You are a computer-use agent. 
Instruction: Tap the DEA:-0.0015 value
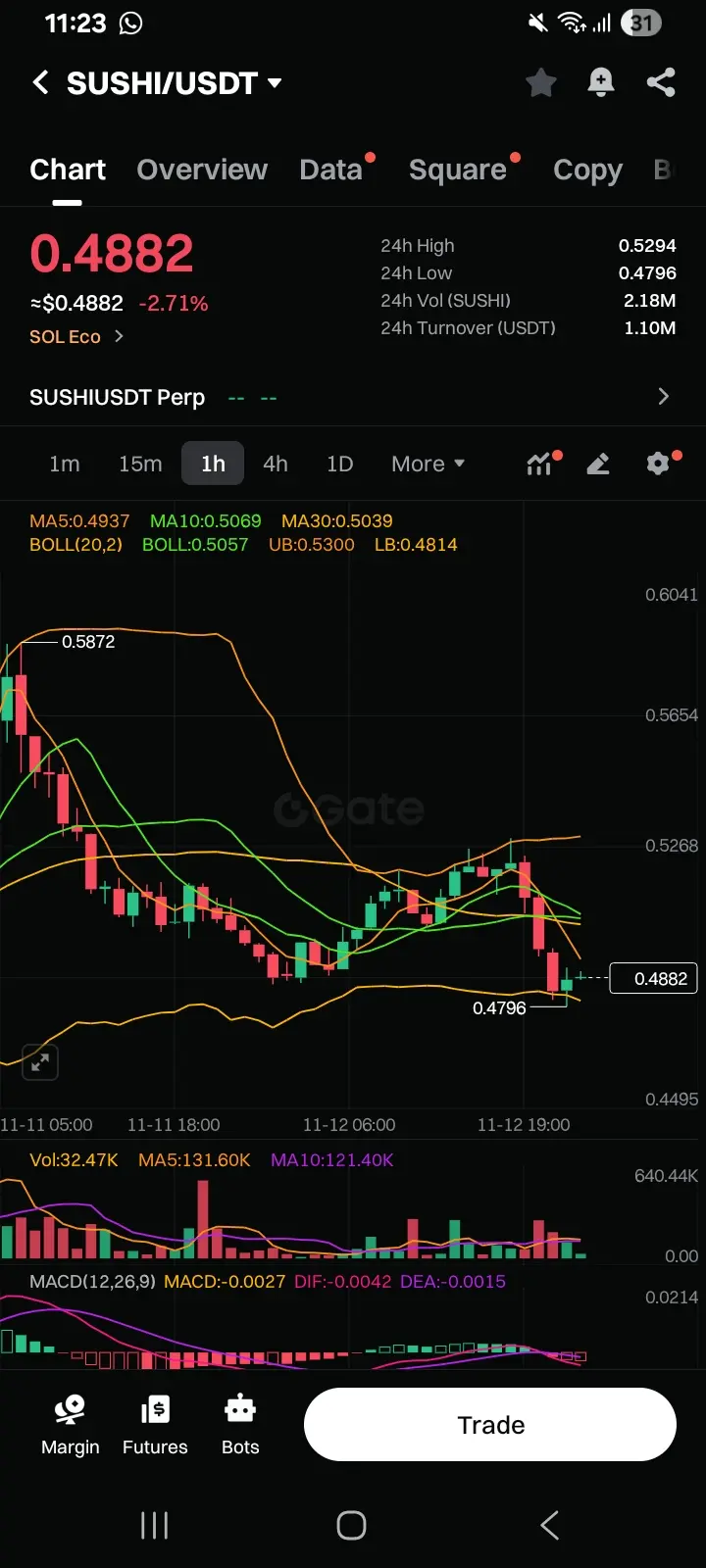tap(453, 1281)
